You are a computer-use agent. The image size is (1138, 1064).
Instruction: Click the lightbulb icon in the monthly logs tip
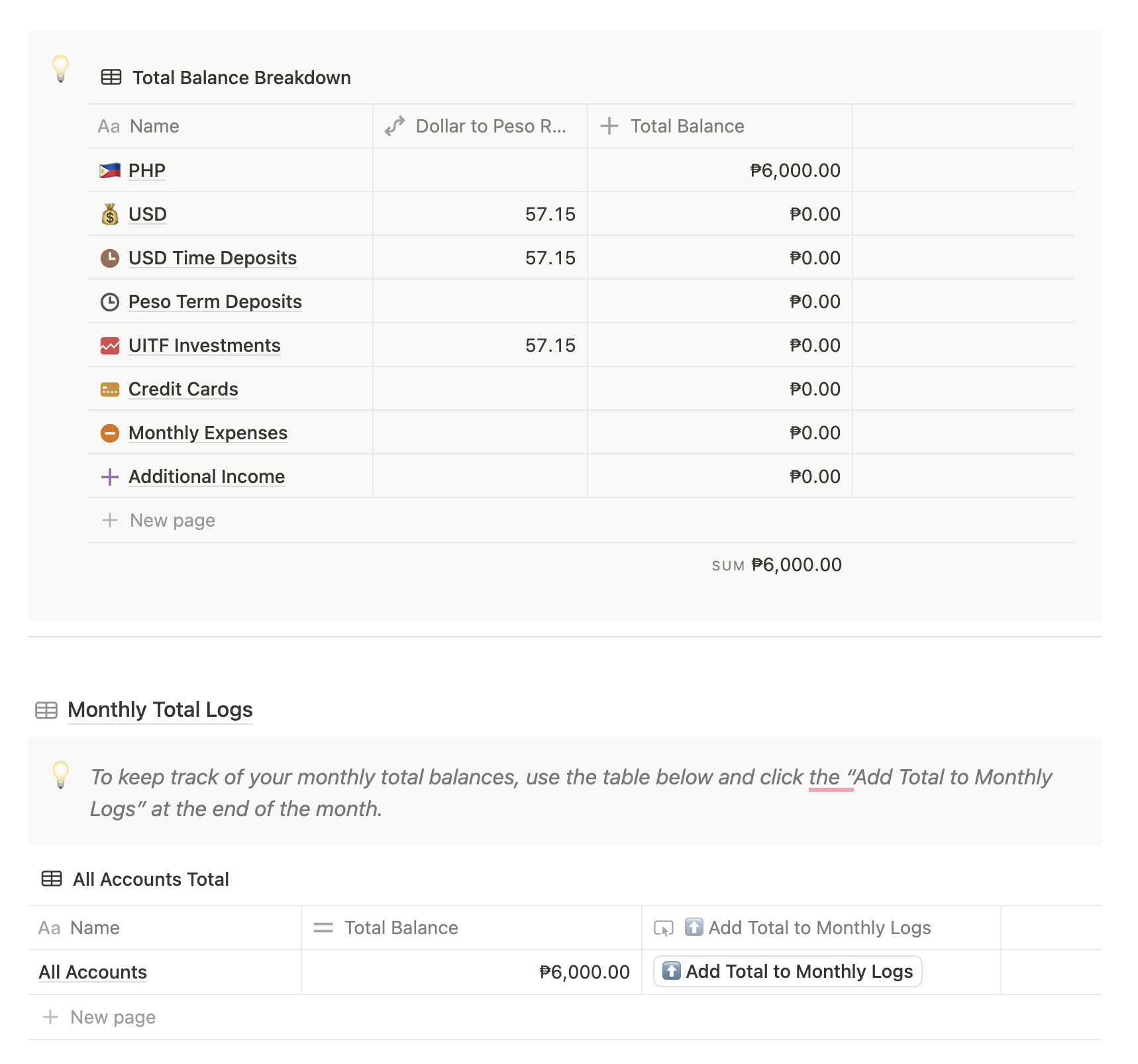click(60, 775)
